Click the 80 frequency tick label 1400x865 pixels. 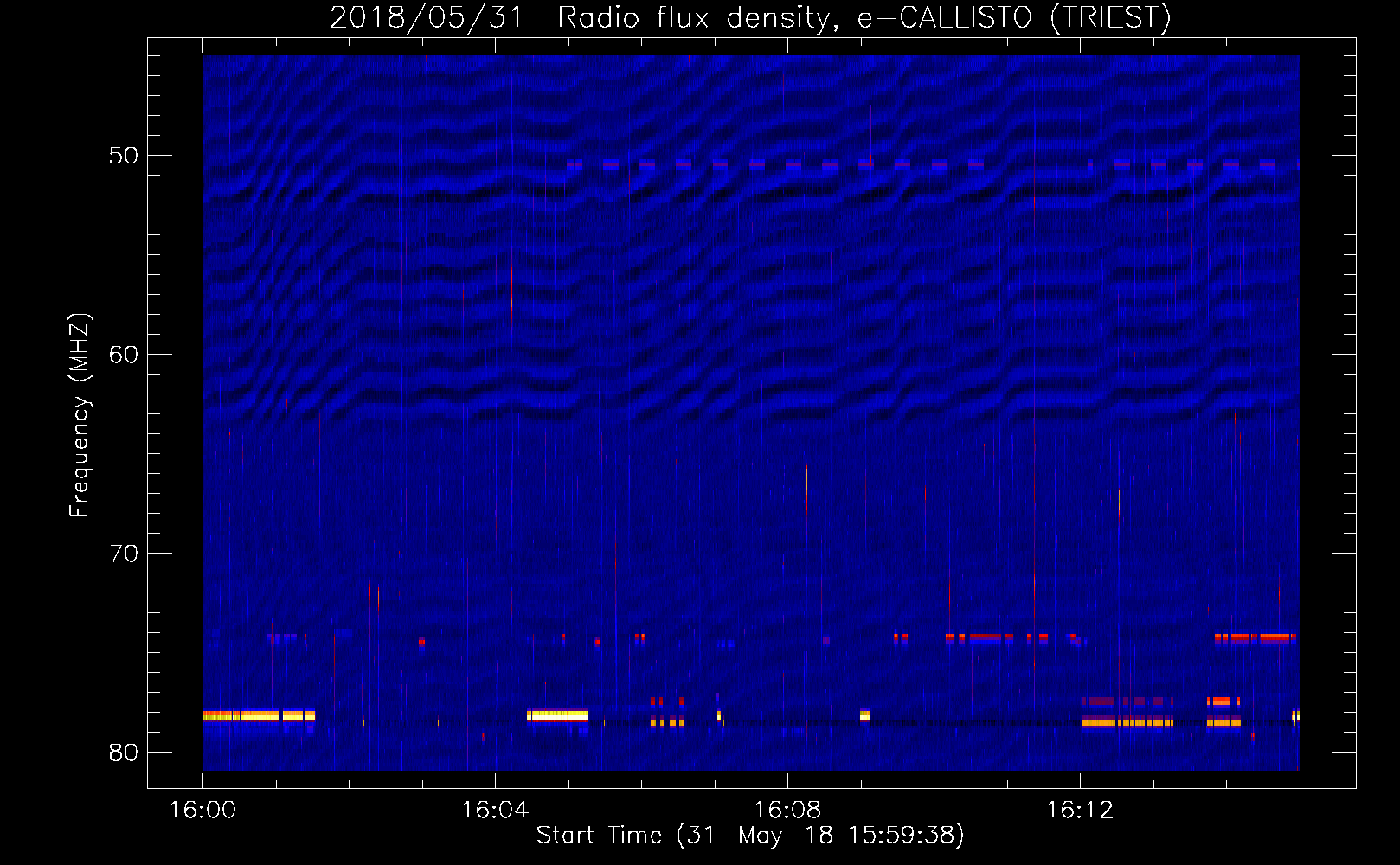point(124,753)
